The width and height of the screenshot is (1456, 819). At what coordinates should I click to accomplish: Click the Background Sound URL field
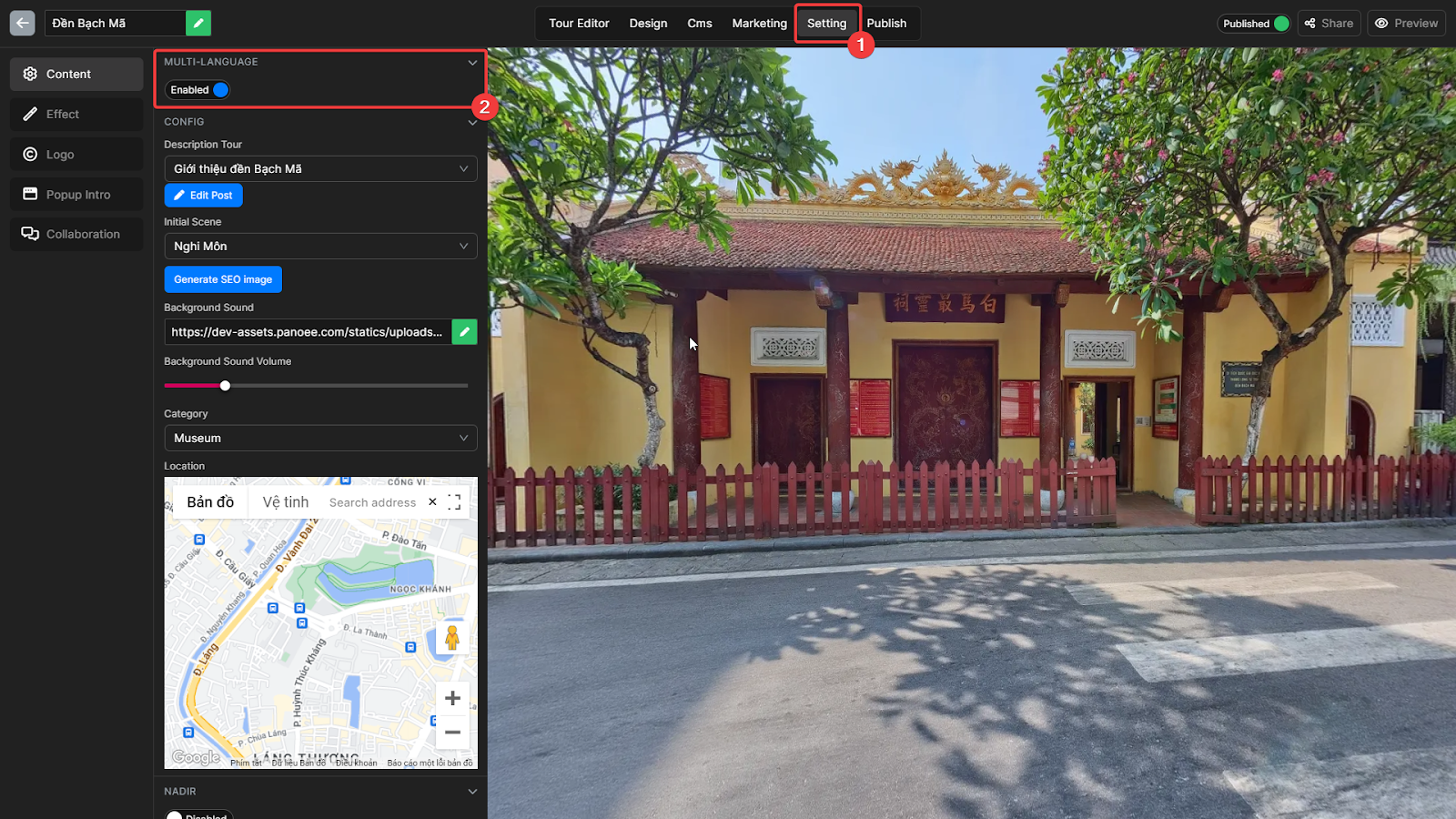click(308, 332)
